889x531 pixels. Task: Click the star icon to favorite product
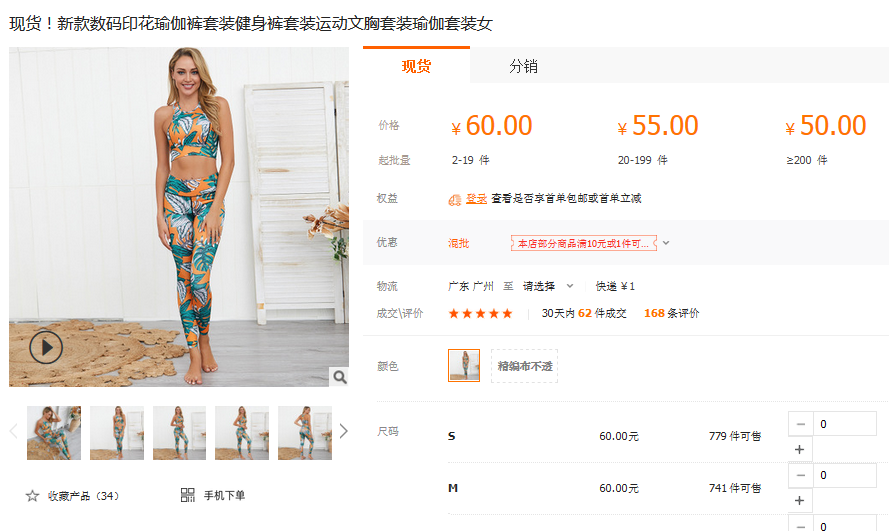click(32, 496)
